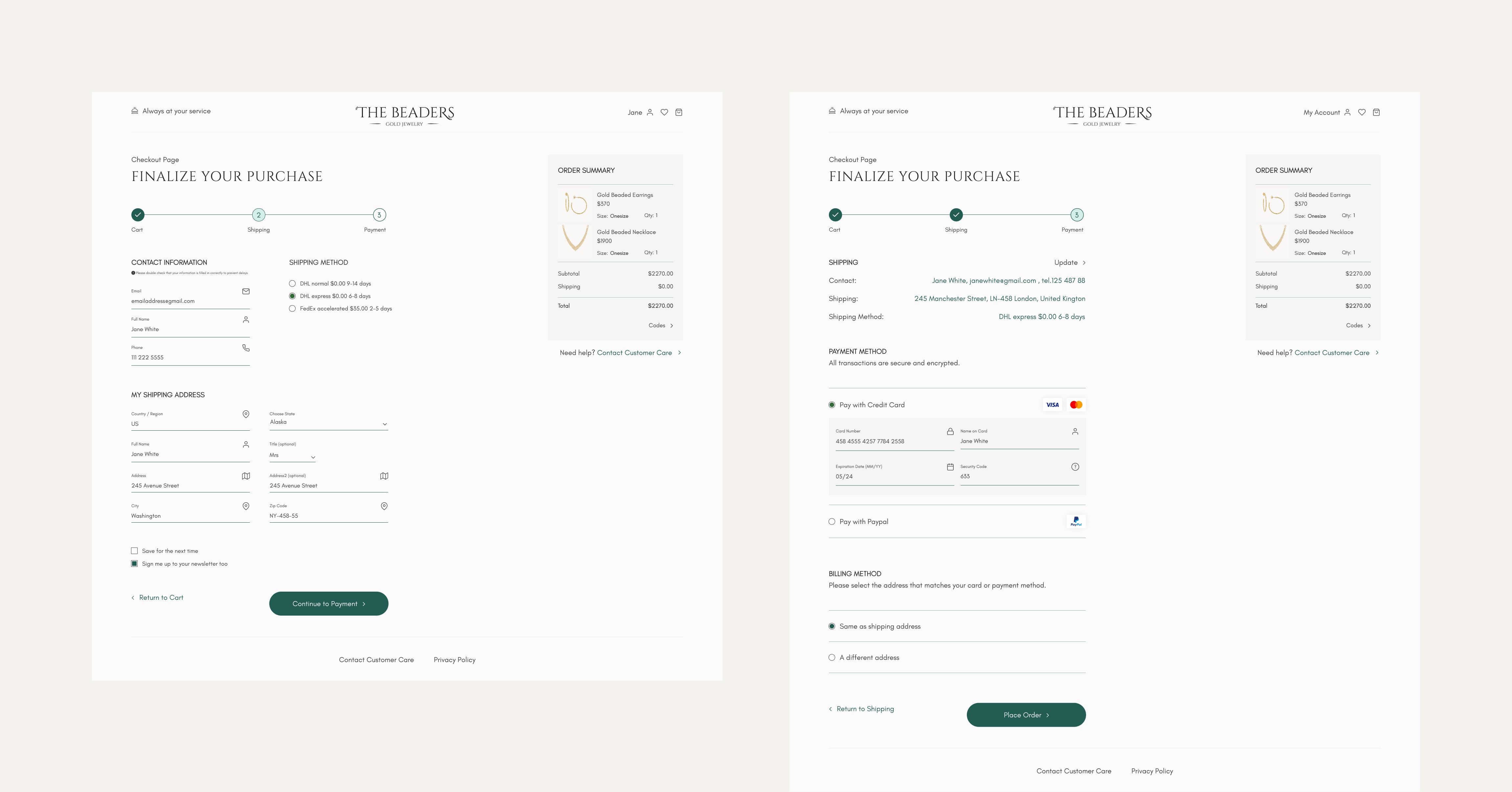The image size is (1512, 792).
Task: Click the pin icon in the Zip Code field
Action: [x=384, y=506]
